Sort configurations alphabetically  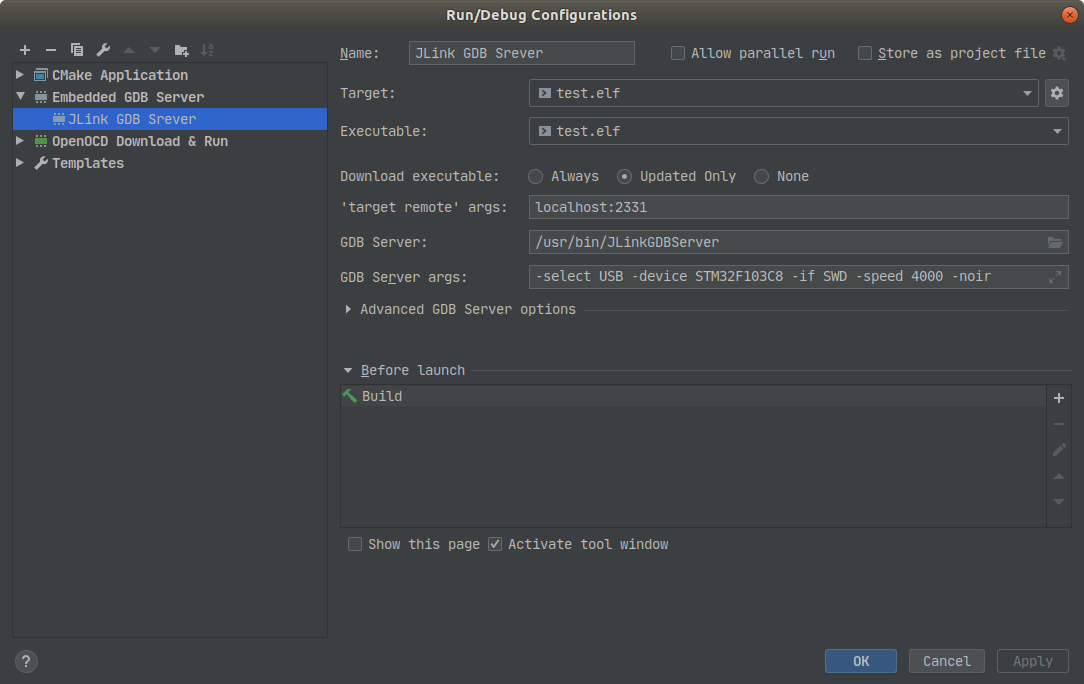207,50
